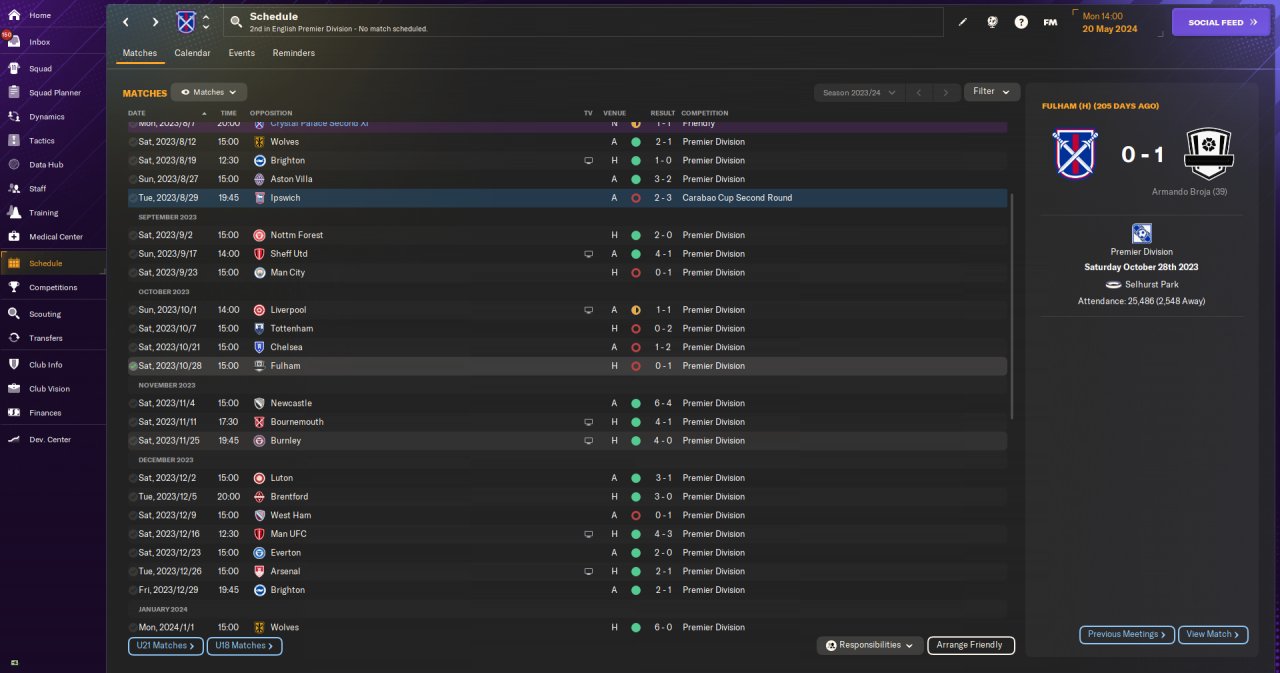Toggle the marker on the Newcastle row
This screenshot has width=1280, height=673.
point(133,403)
